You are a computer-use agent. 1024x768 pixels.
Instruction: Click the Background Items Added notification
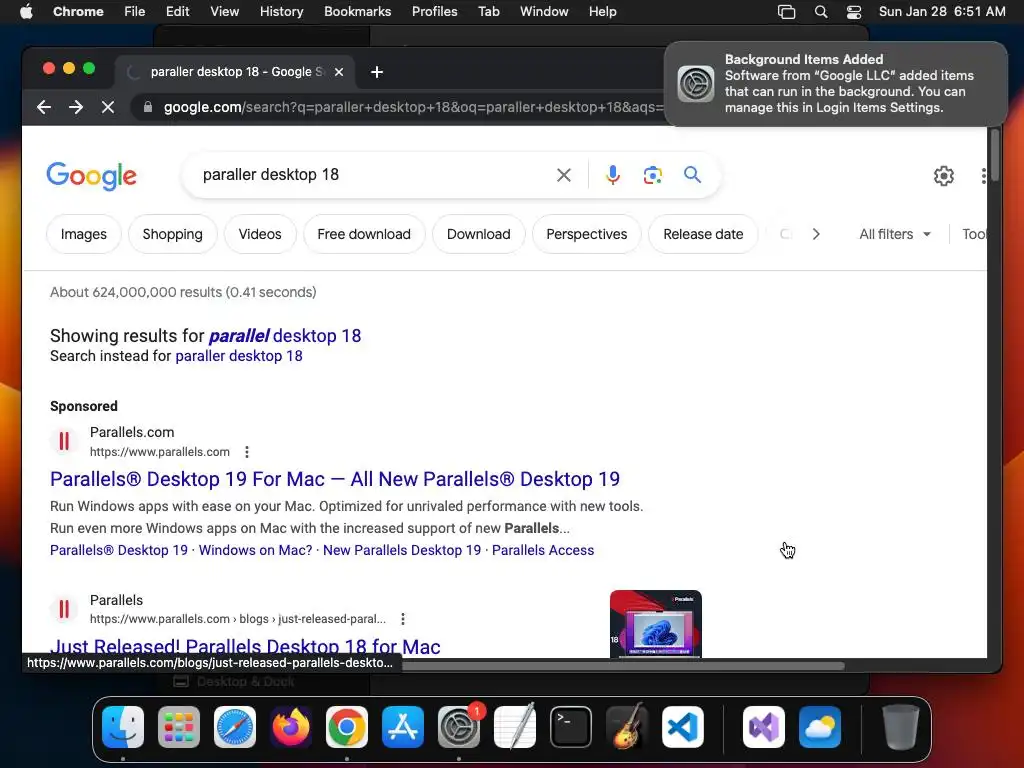click(835, 84)
